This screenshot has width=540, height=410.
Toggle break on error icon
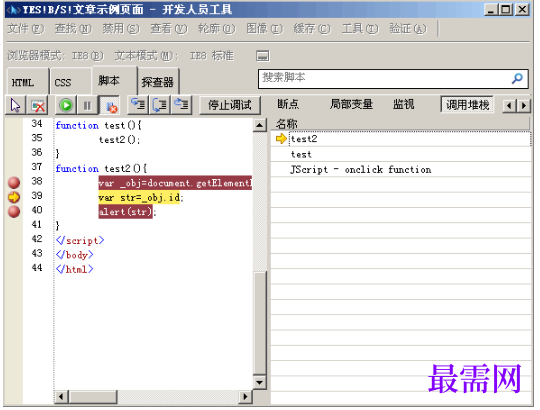click(111, 105)
